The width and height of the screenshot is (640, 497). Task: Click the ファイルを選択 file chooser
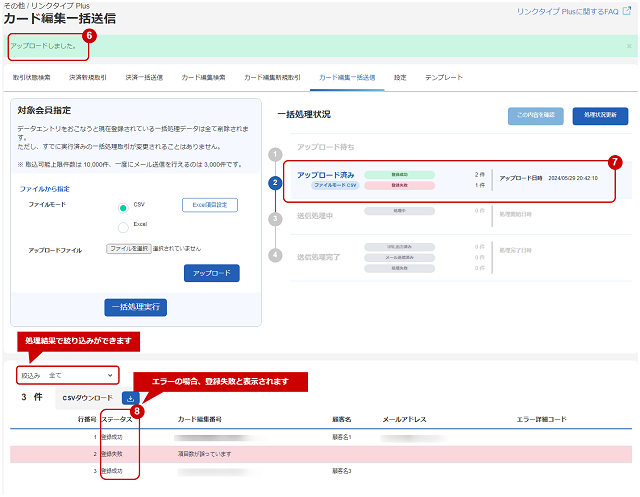[x=129, y=248]
